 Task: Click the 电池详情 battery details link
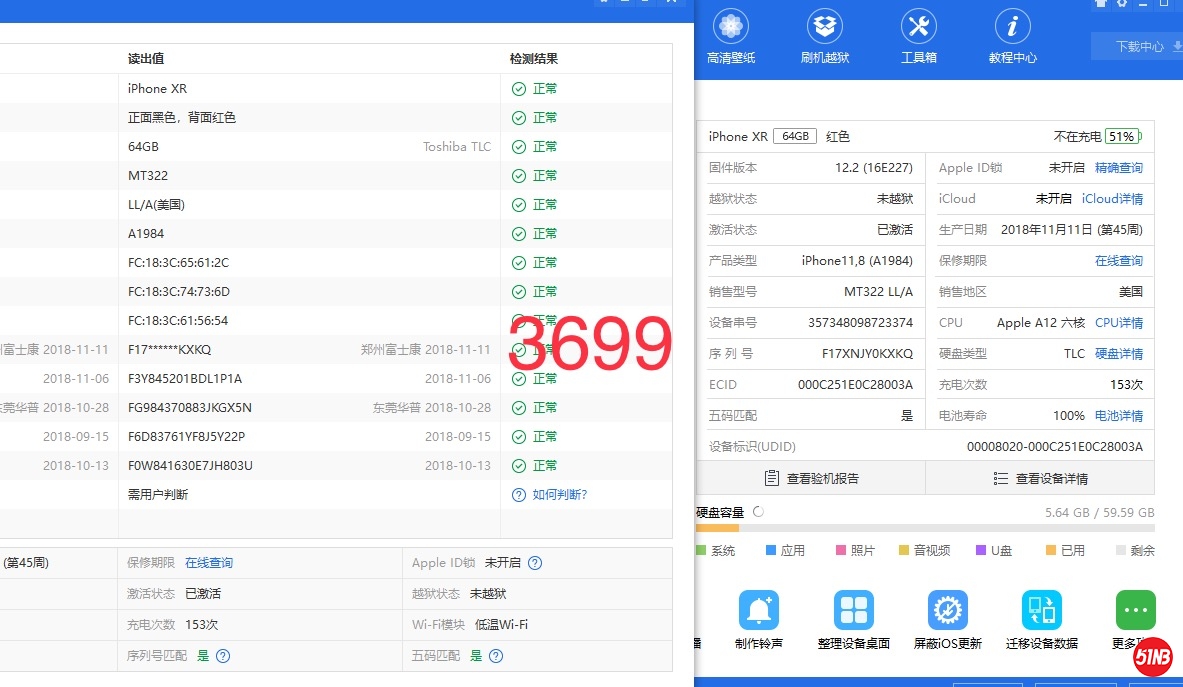coord(1118,416)
